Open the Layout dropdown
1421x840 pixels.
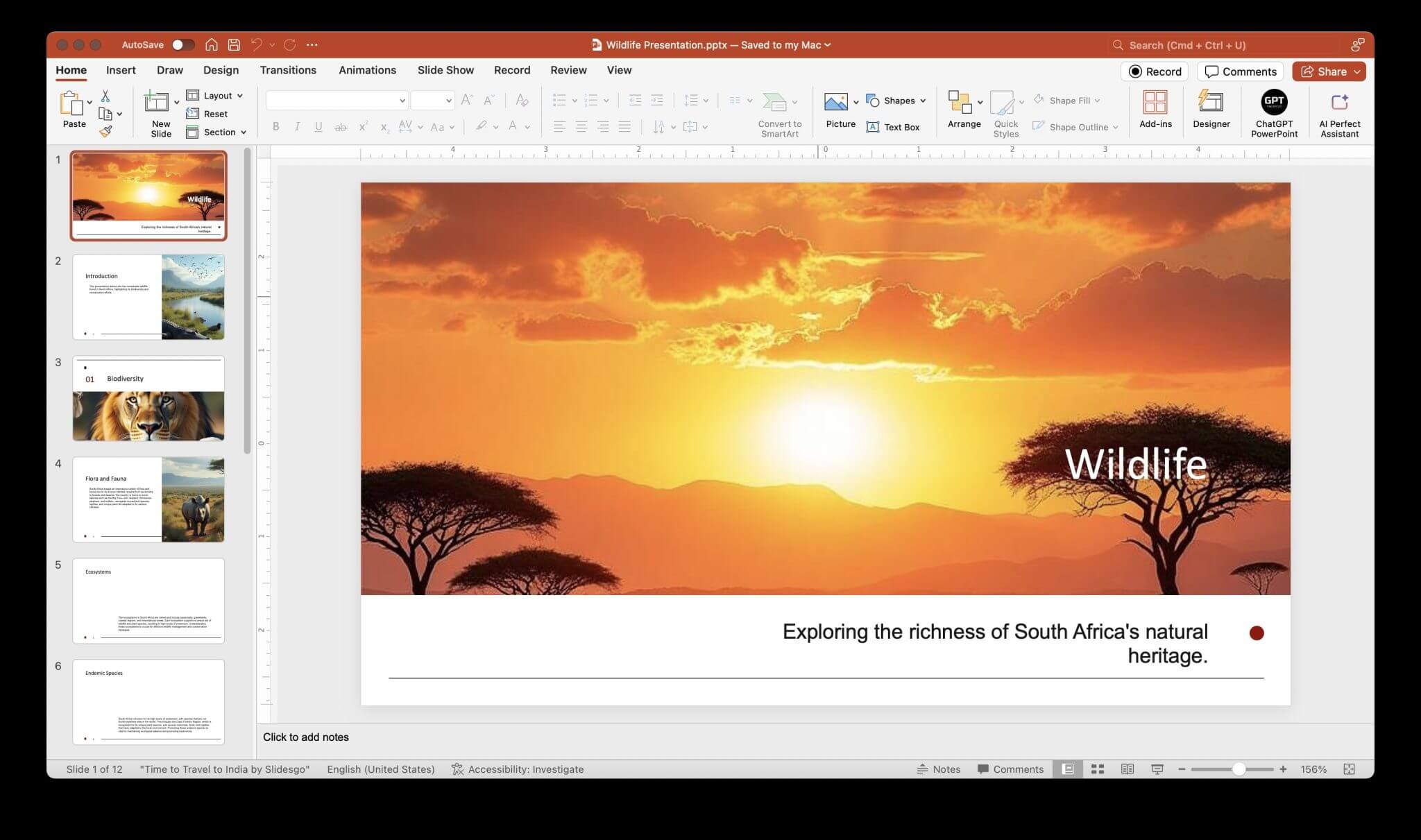216,95
